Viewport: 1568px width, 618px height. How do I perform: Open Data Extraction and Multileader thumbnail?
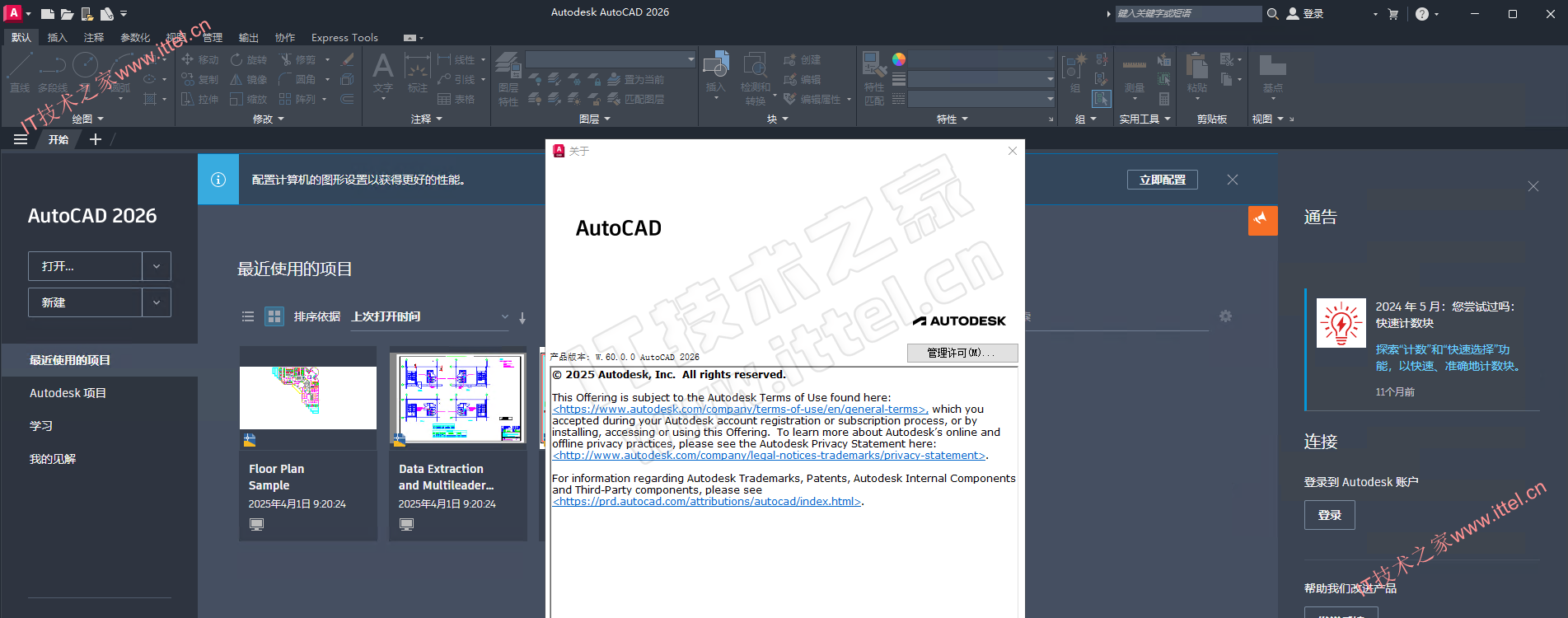point(458,398)
